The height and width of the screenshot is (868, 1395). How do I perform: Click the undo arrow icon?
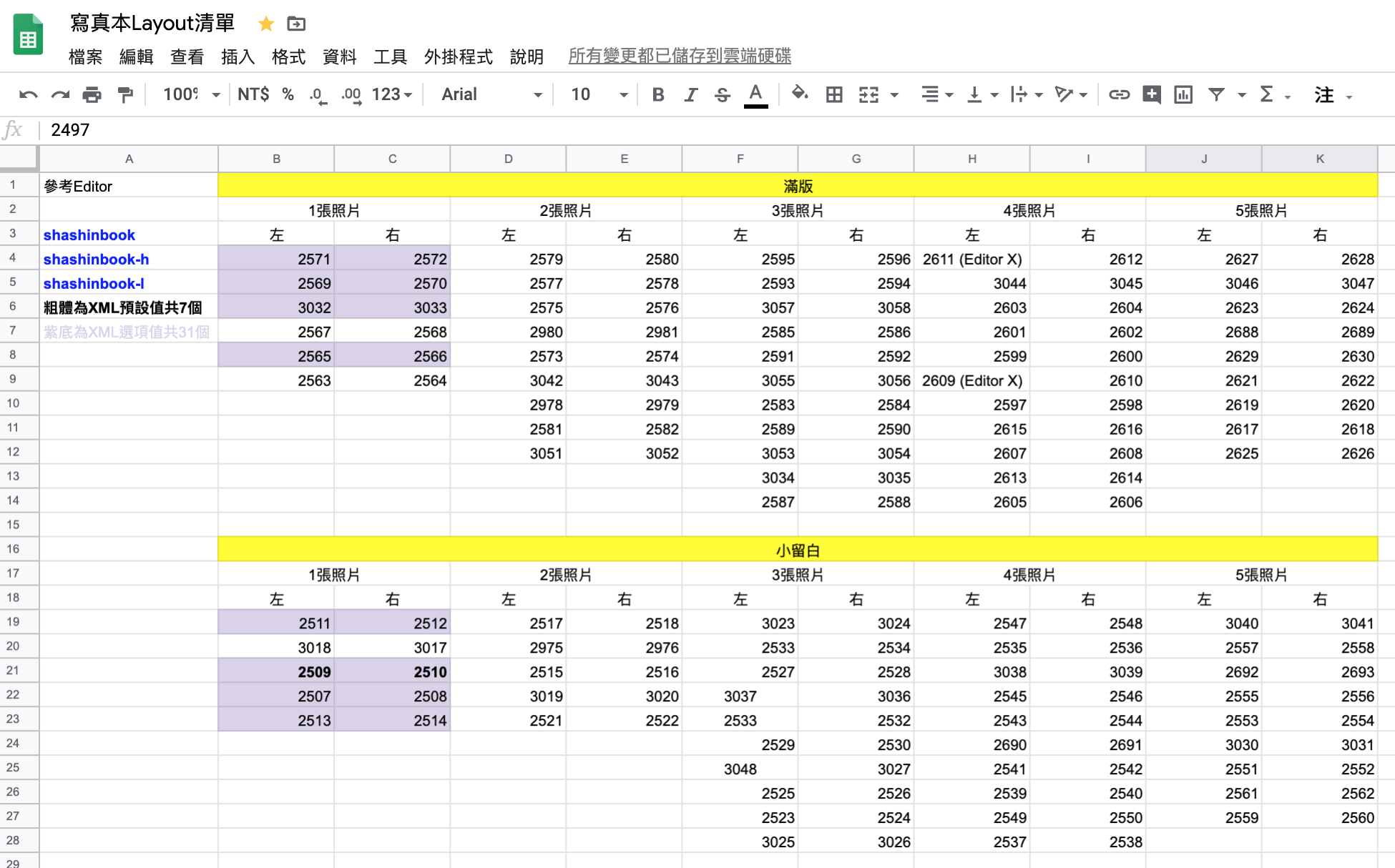(x=29, y=94)
